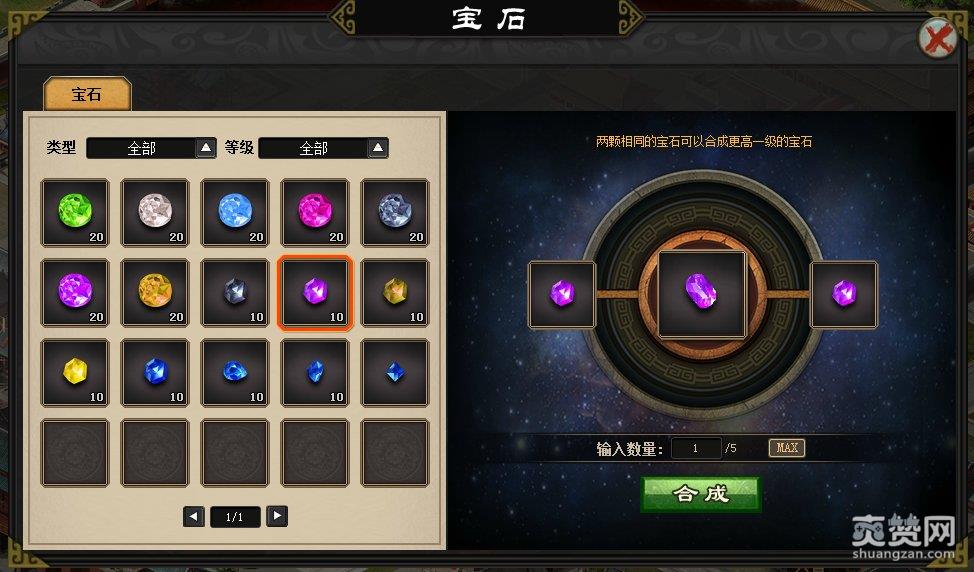Select the orange round gem with count 20

tap(155, 293)
